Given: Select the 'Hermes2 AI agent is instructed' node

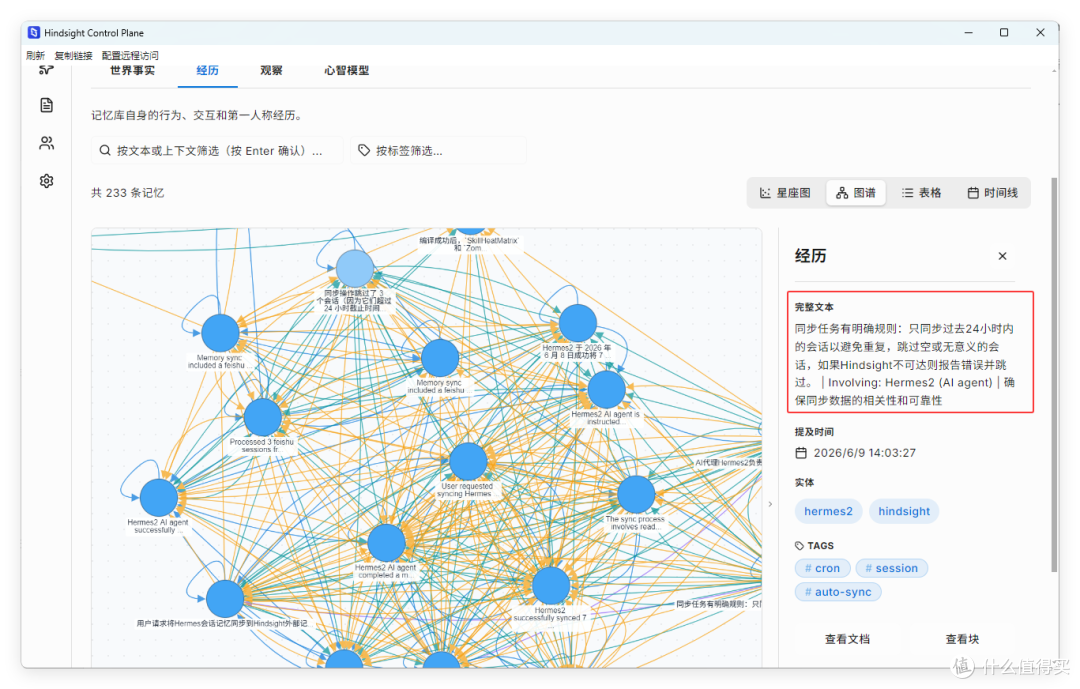Looking at the screenshot, I should coord(606,389).
